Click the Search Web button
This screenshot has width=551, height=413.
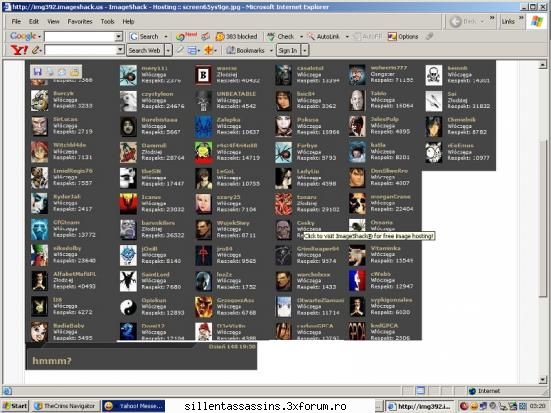click(x=145, y=50)
